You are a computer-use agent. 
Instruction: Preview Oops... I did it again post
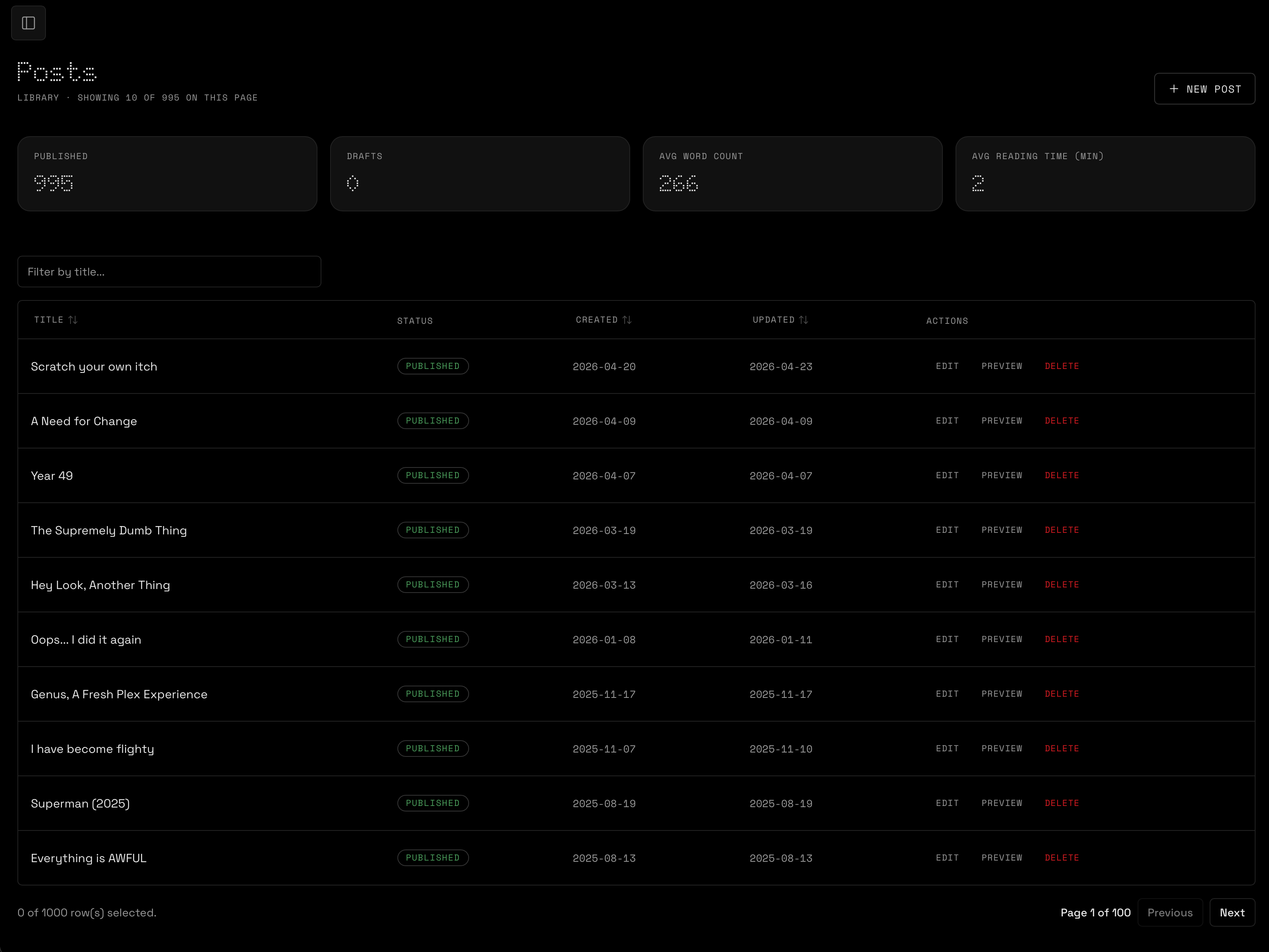[x=1002, y=639]
